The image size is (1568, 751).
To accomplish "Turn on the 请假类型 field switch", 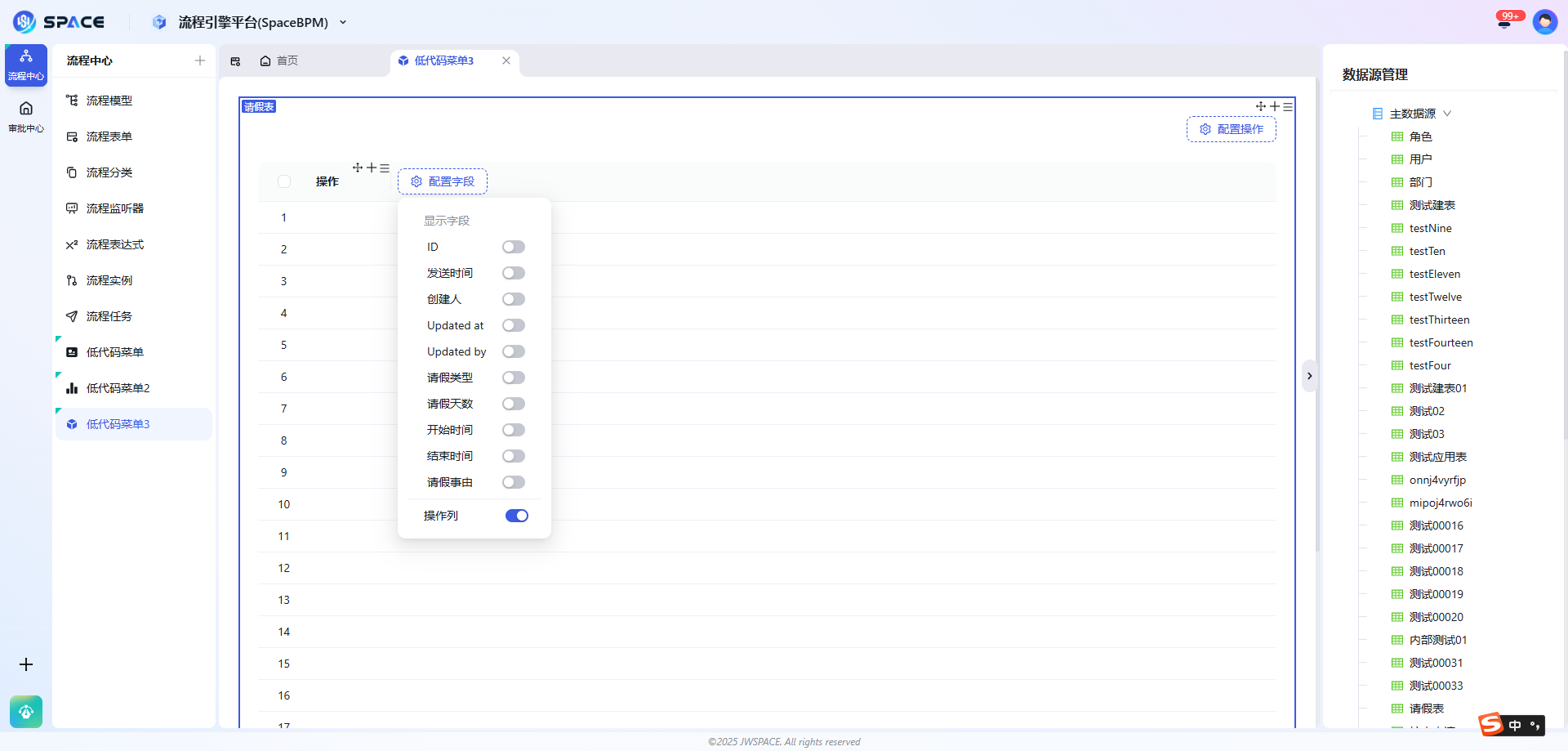I will click(514, 378).
